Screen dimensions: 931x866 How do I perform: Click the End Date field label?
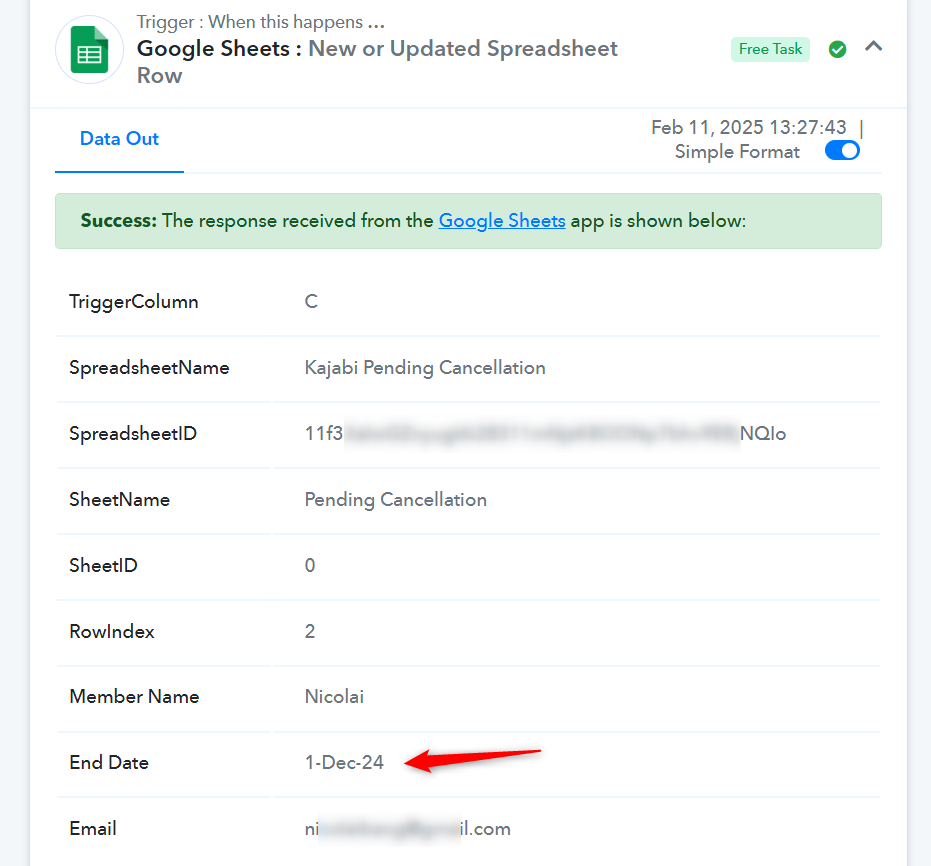pyautogui.click(x=109, y=763)
